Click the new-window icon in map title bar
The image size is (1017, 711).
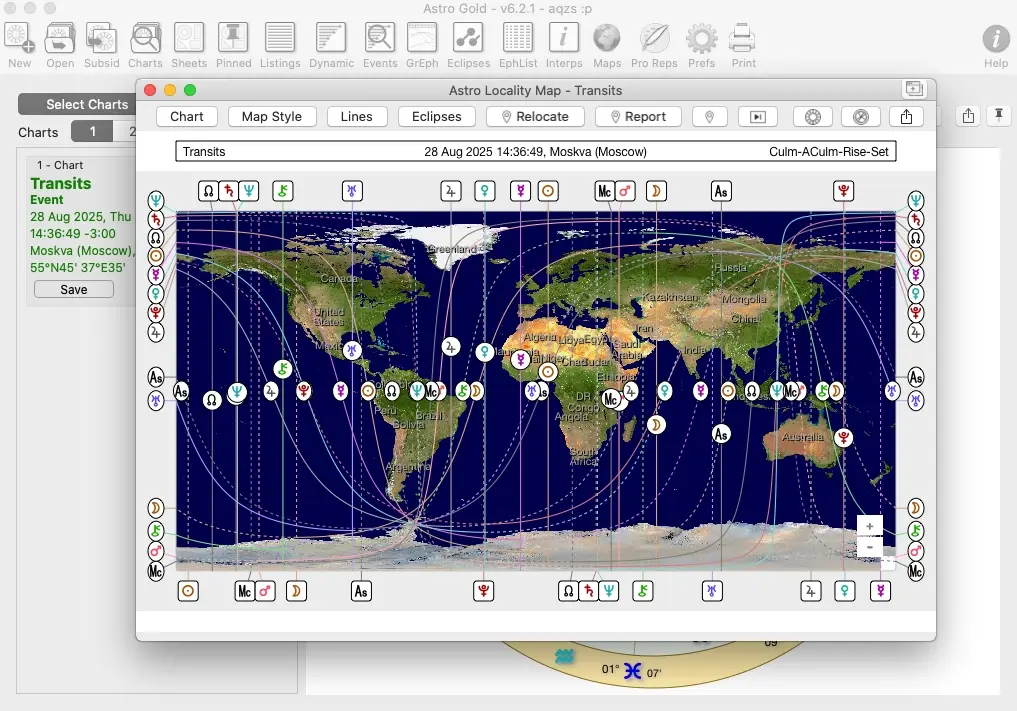click(914, 89)
